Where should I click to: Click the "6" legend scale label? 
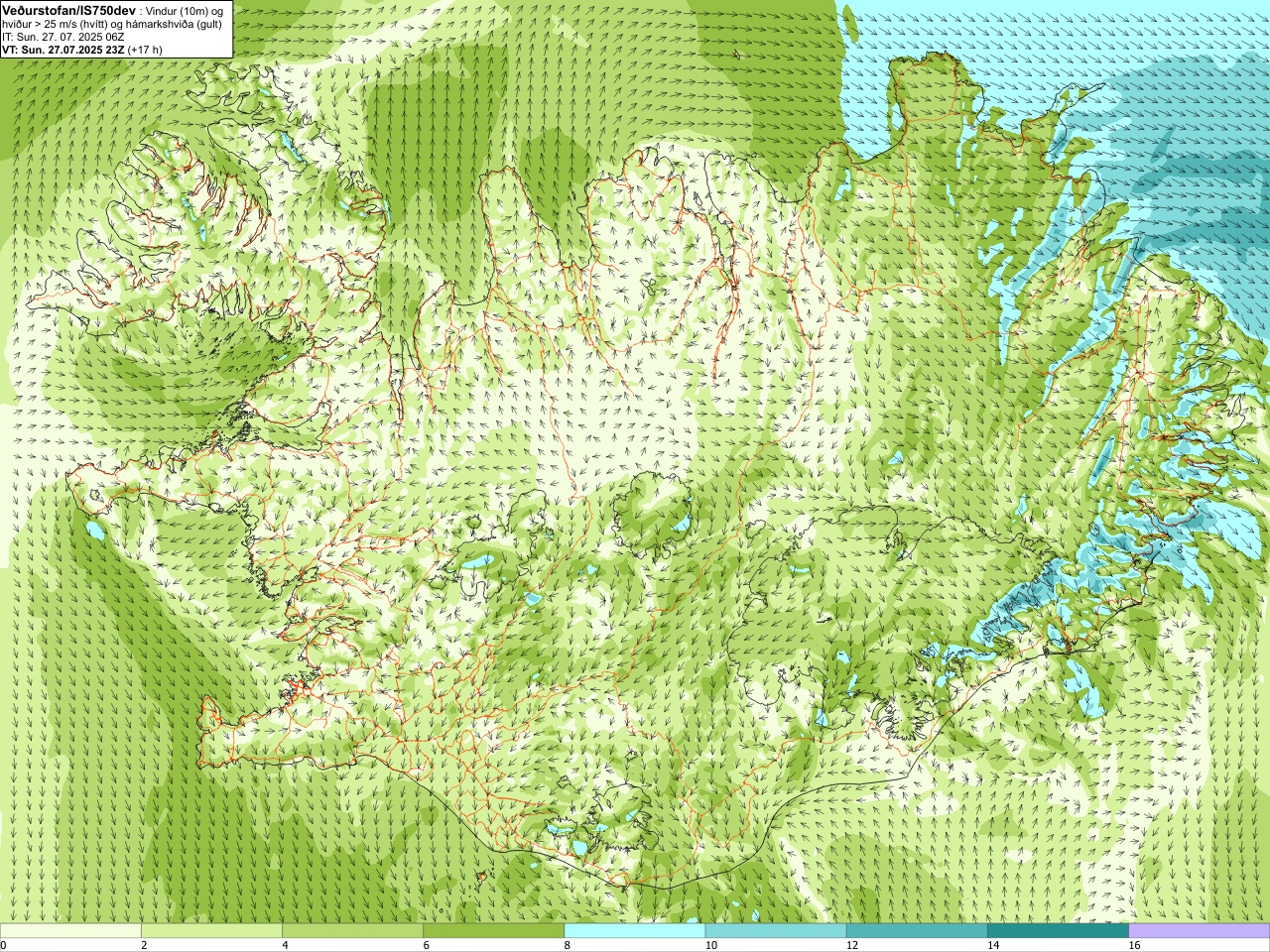[427, 945]
